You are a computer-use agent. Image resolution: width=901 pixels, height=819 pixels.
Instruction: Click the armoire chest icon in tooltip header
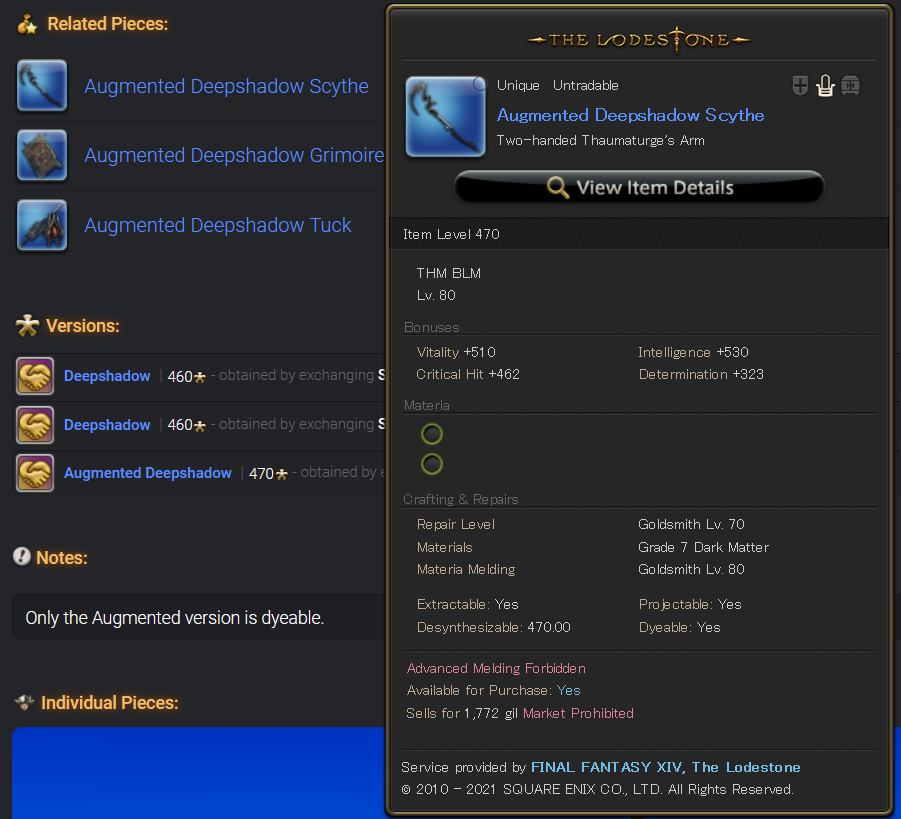coord(850,86)
